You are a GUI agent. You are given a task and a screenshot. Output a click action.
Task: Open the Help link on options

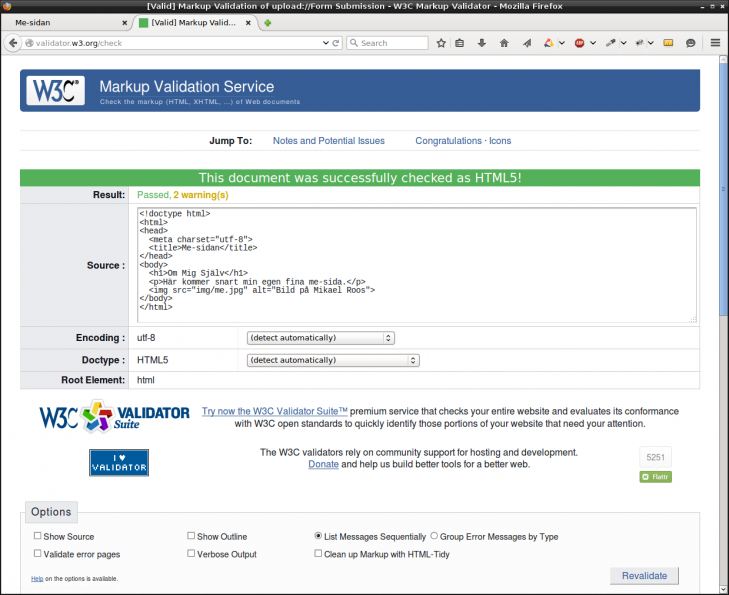[x=37, y=579]
